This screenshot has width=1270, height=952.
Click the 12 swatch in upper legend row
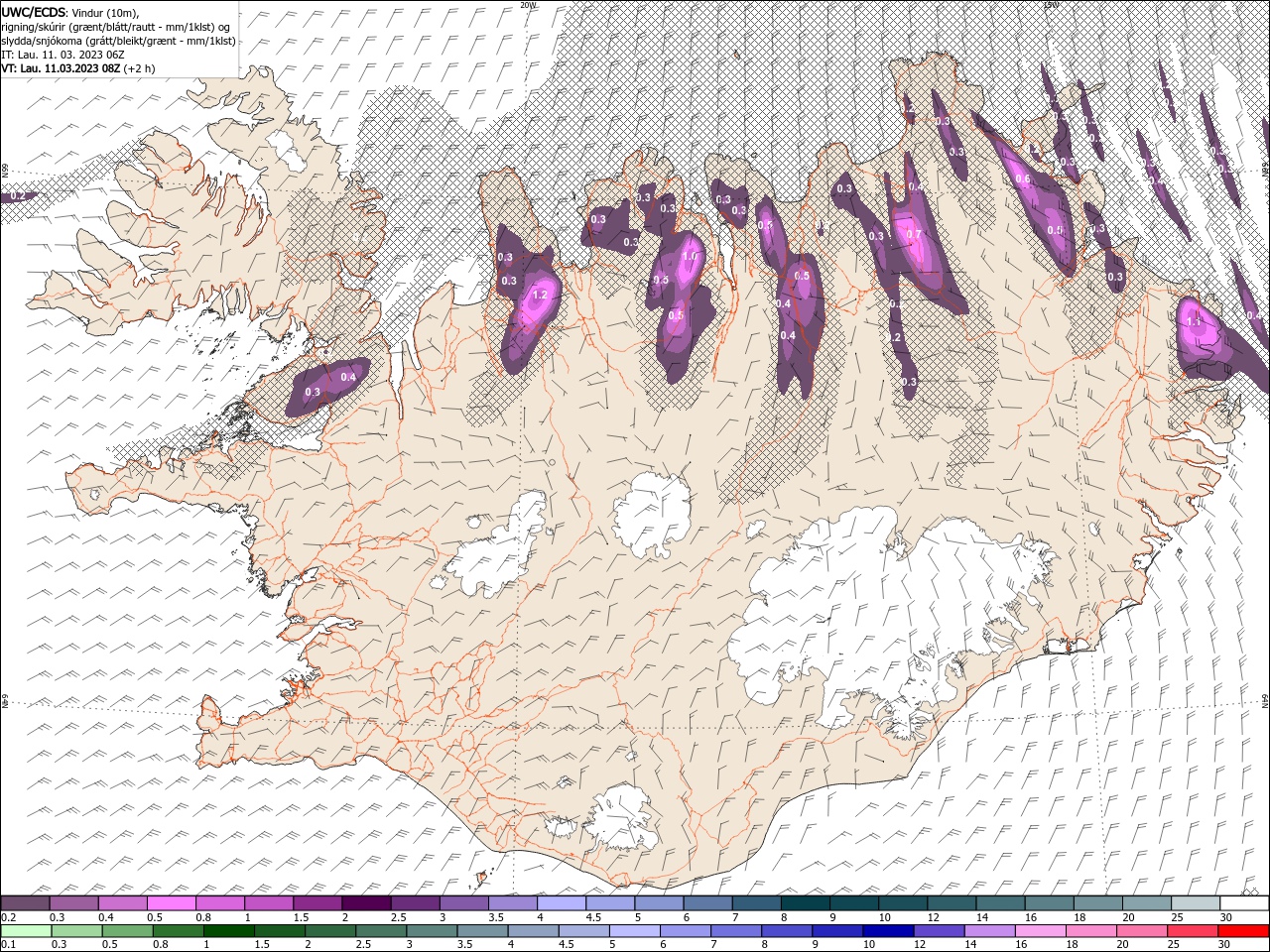coord(952,903)
